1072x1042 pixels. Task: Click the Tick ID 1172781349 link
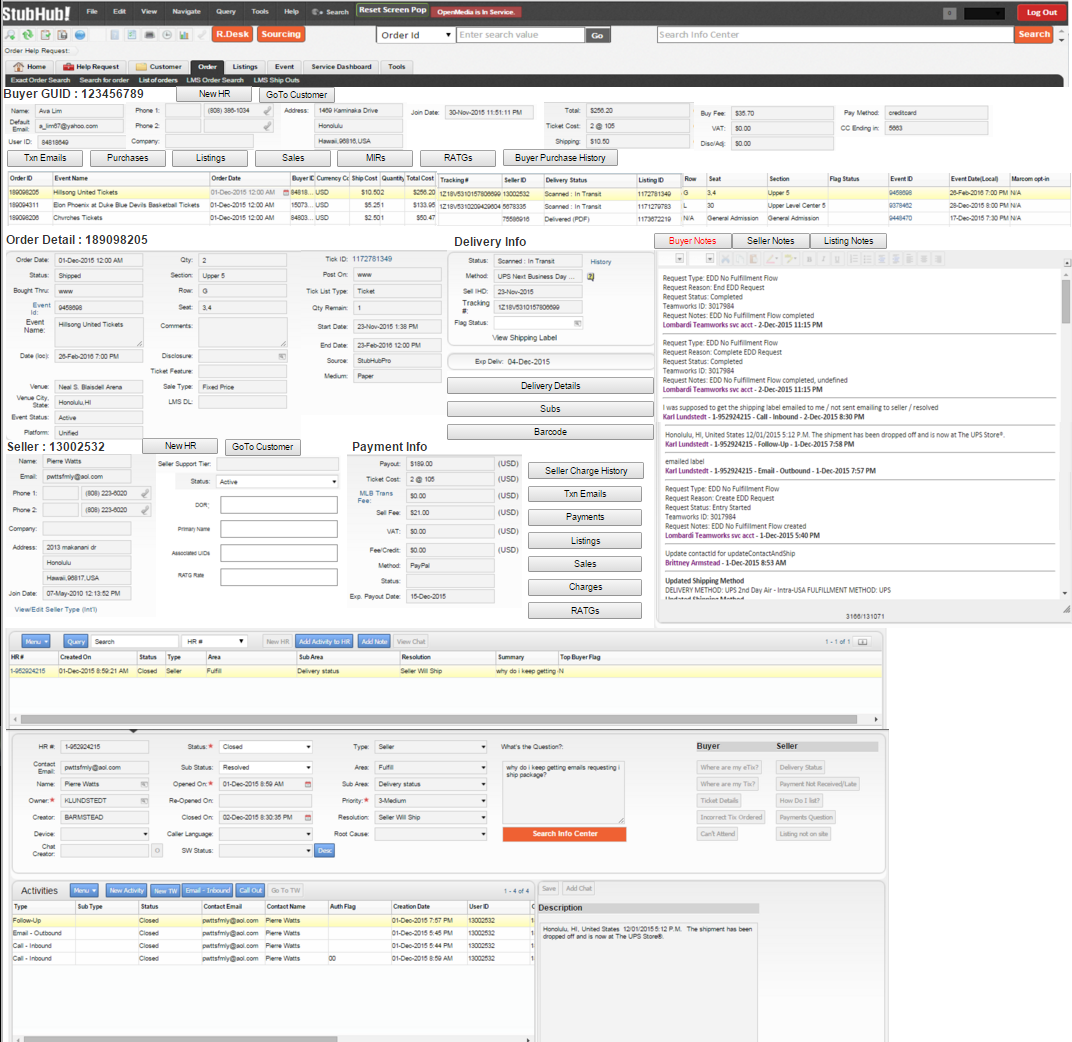[372, 259]
